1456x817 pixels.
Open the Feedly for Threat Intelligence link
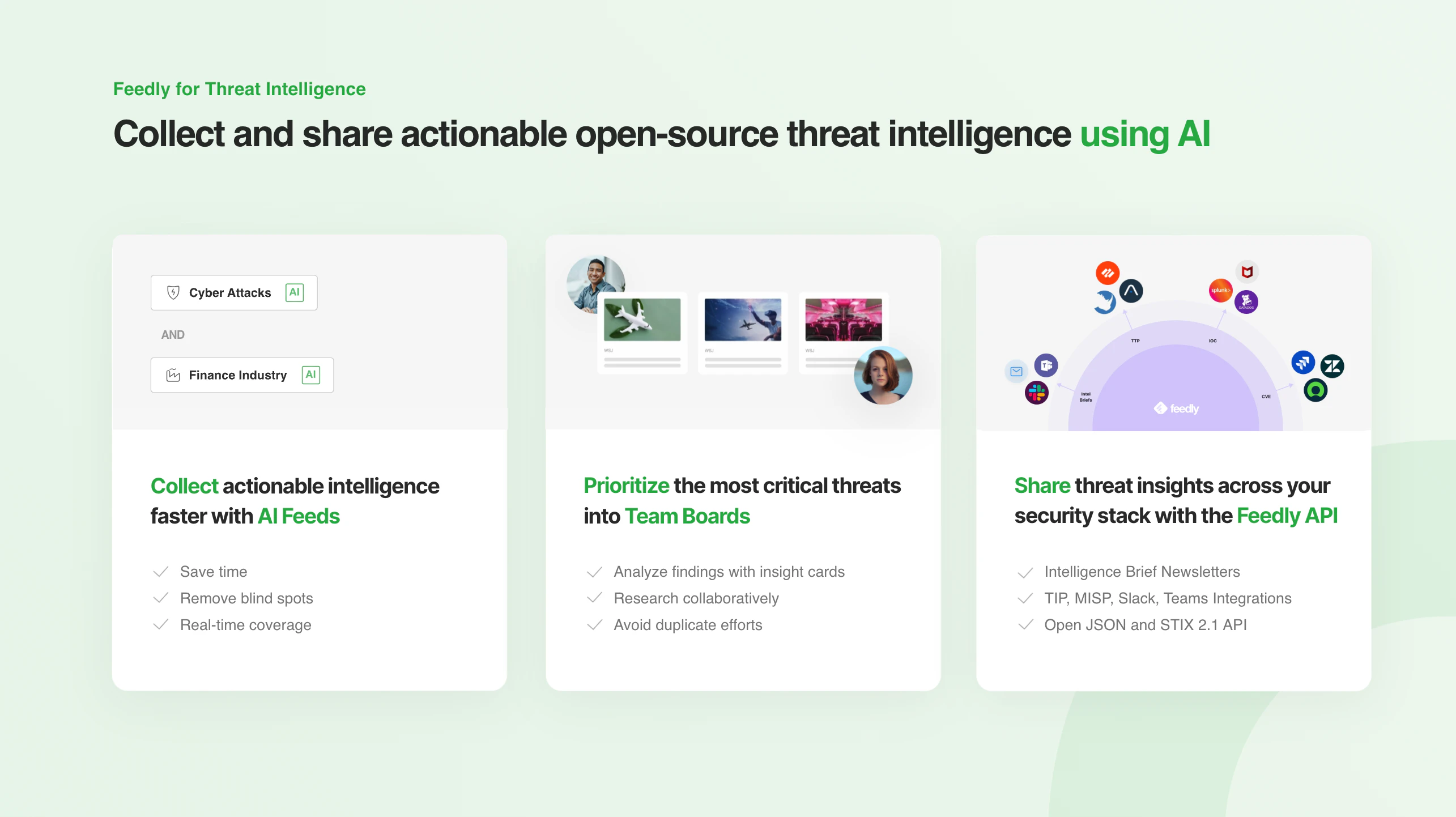tap(239, 89)
